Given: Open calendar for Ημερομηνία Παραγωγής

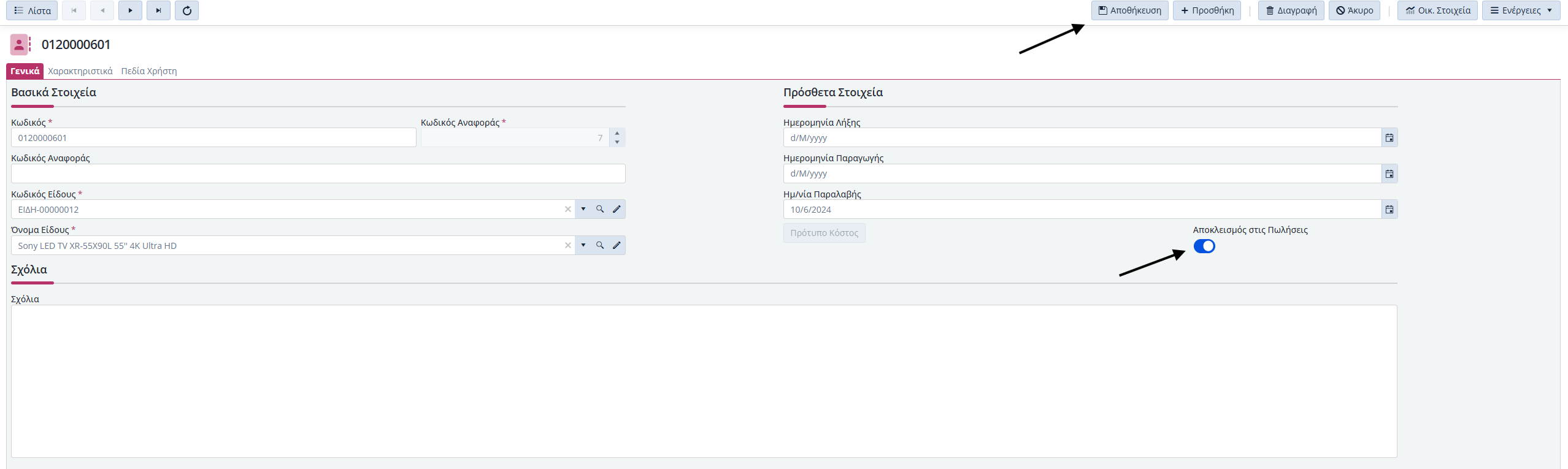Looking at the screenshot, I should pyautogui.click(x=1389, y=174).
